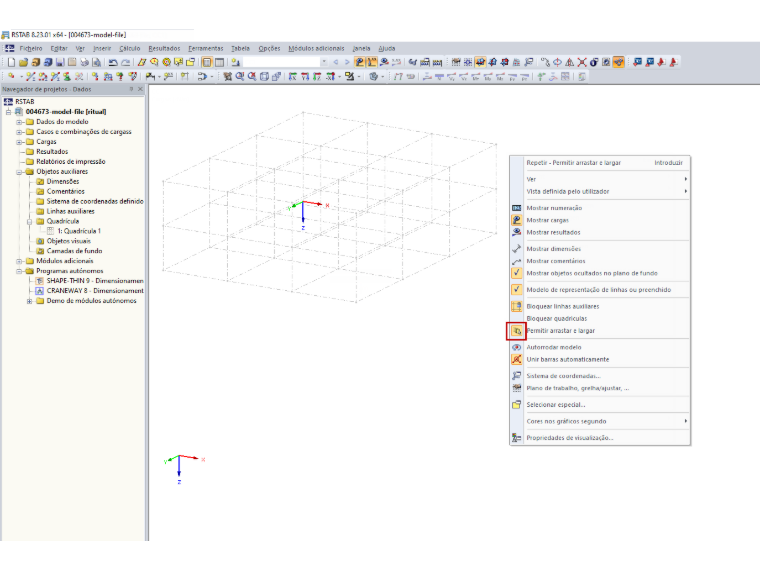Click the Open file folder icon
This screenshot has width=760, height=570.
click(23, 62)
